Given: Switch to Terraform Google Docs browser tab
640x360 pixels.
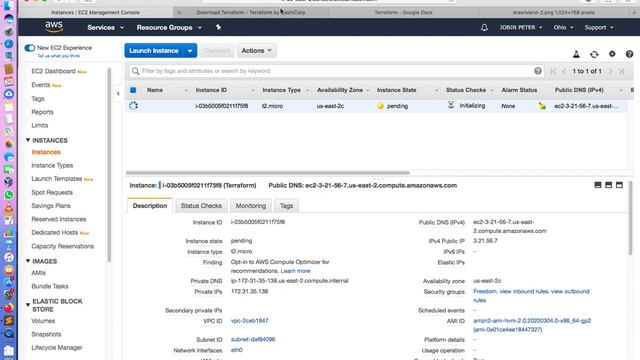Looking at the screenshot, I should [x=403, y=12].
